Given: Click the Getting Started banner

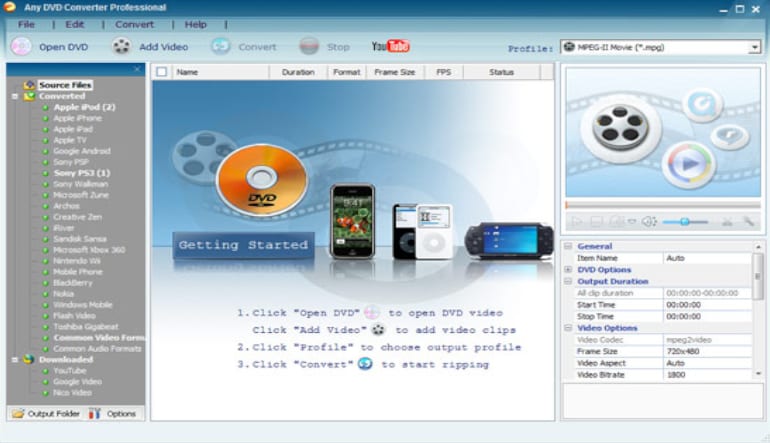Looking at the screenshot, I should tap(244, 245).
